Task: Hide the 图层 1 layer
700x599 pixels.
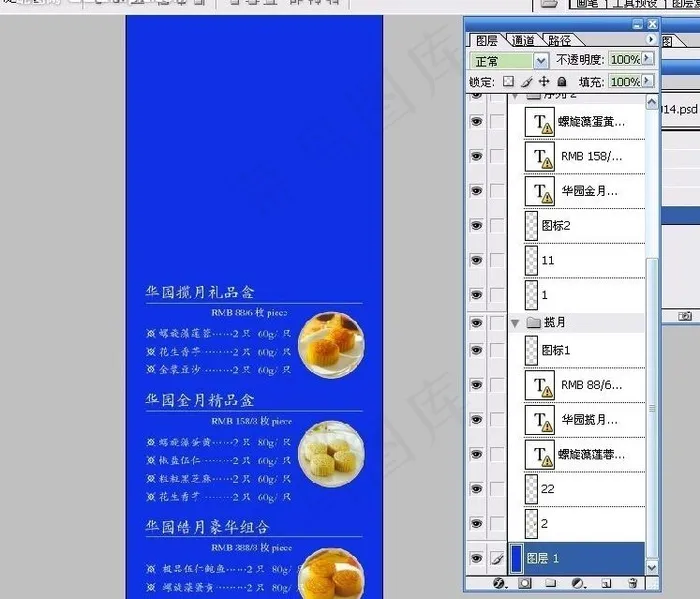Action: coord(476,558)
